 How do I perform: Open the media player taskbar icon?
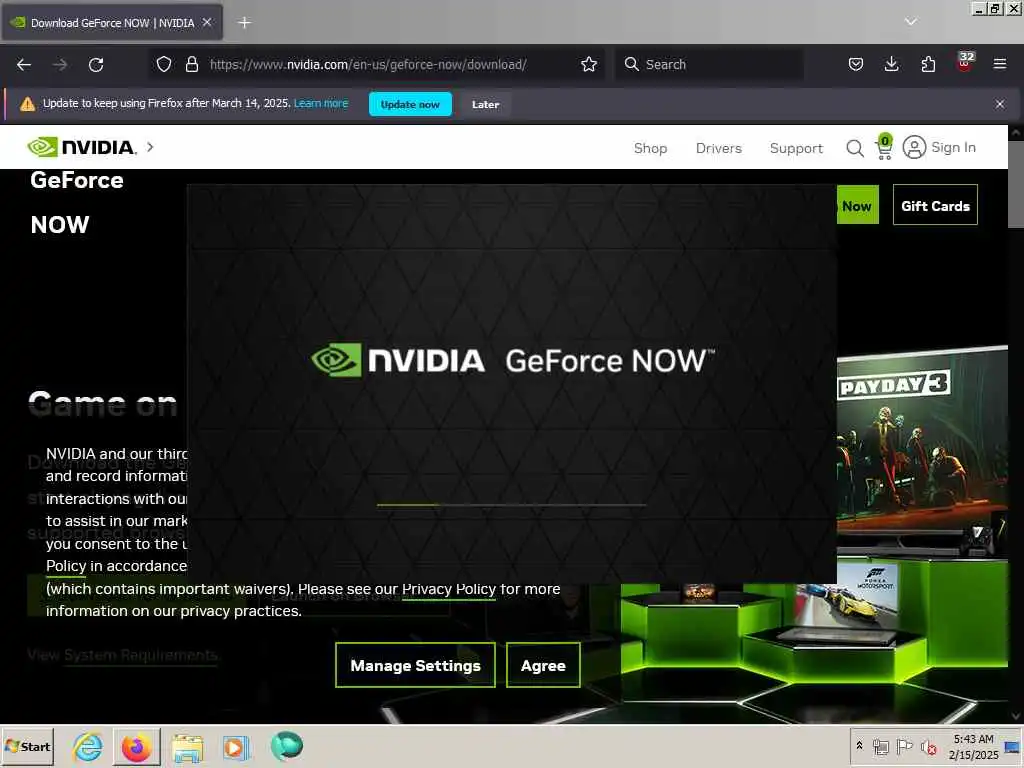pos(236,747)
